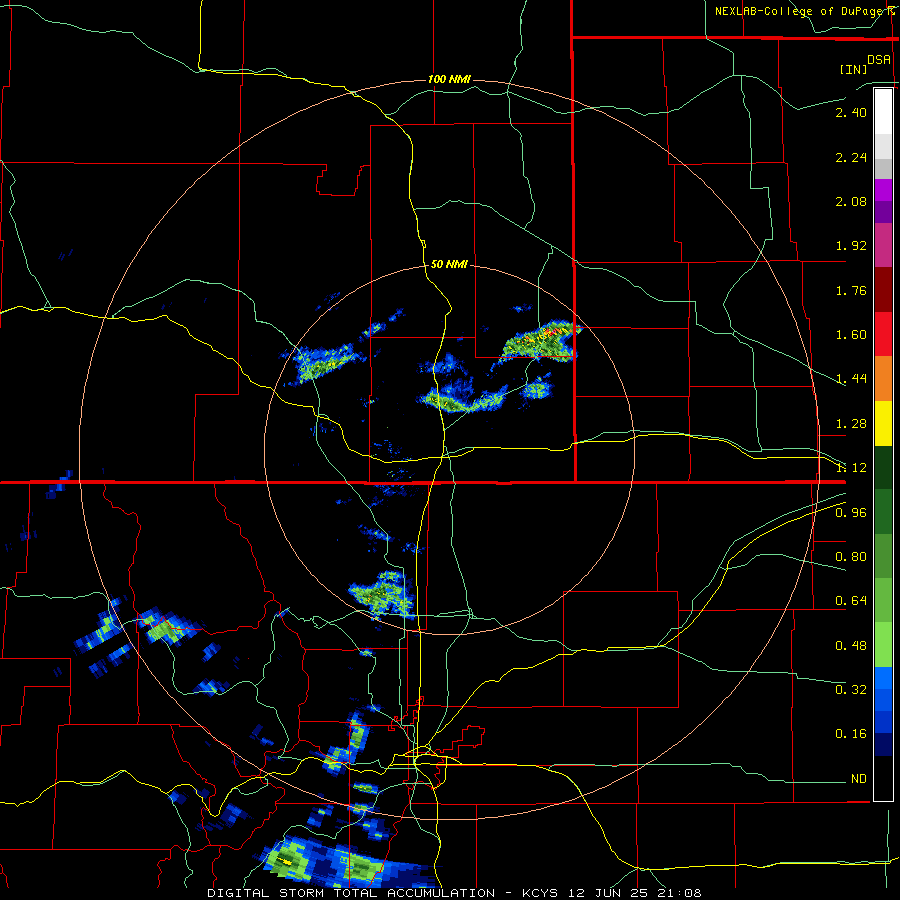Click the 0.64 legend value
The image size is (900, 900).
[x=851, y=601]
